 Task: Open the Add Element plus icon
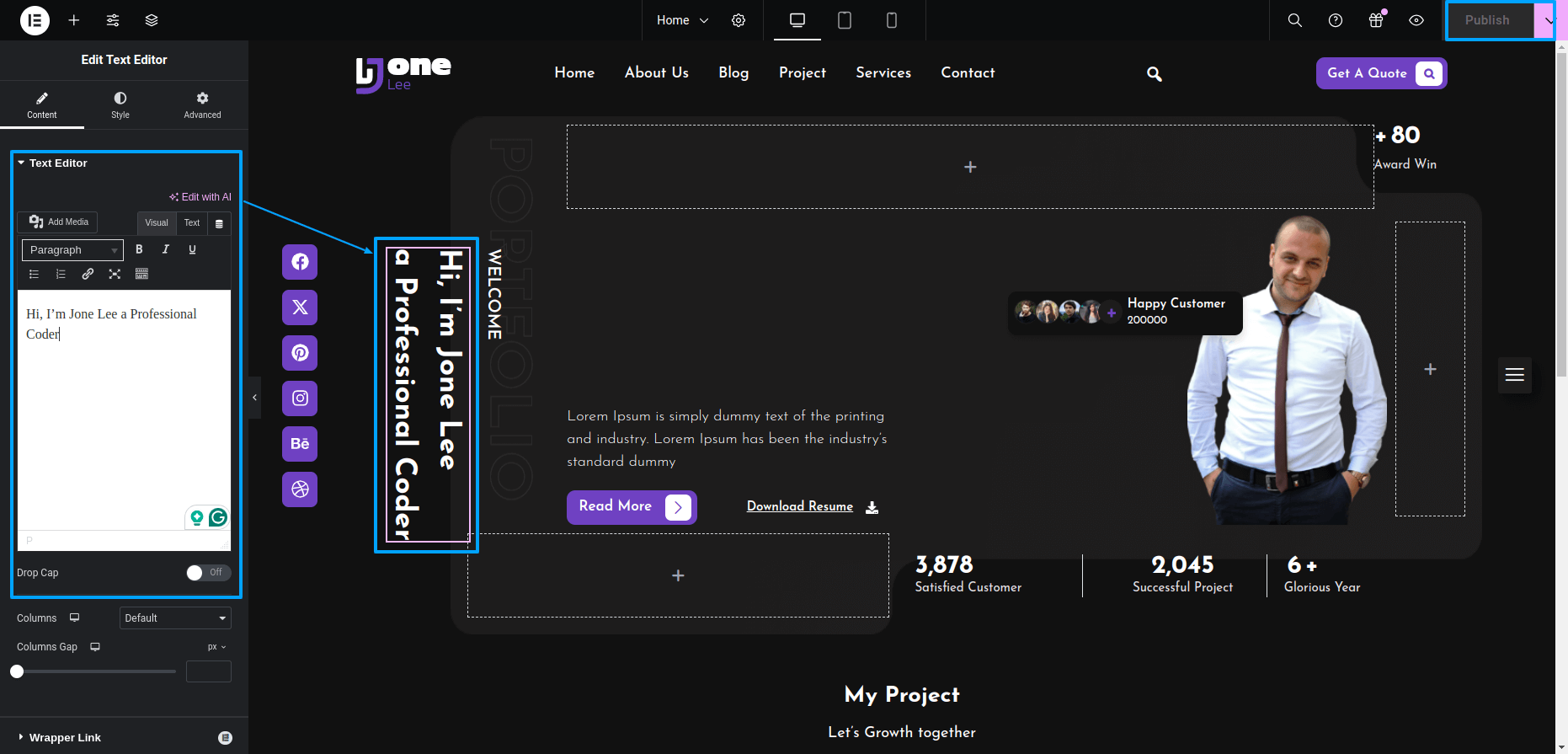point(74,20)
